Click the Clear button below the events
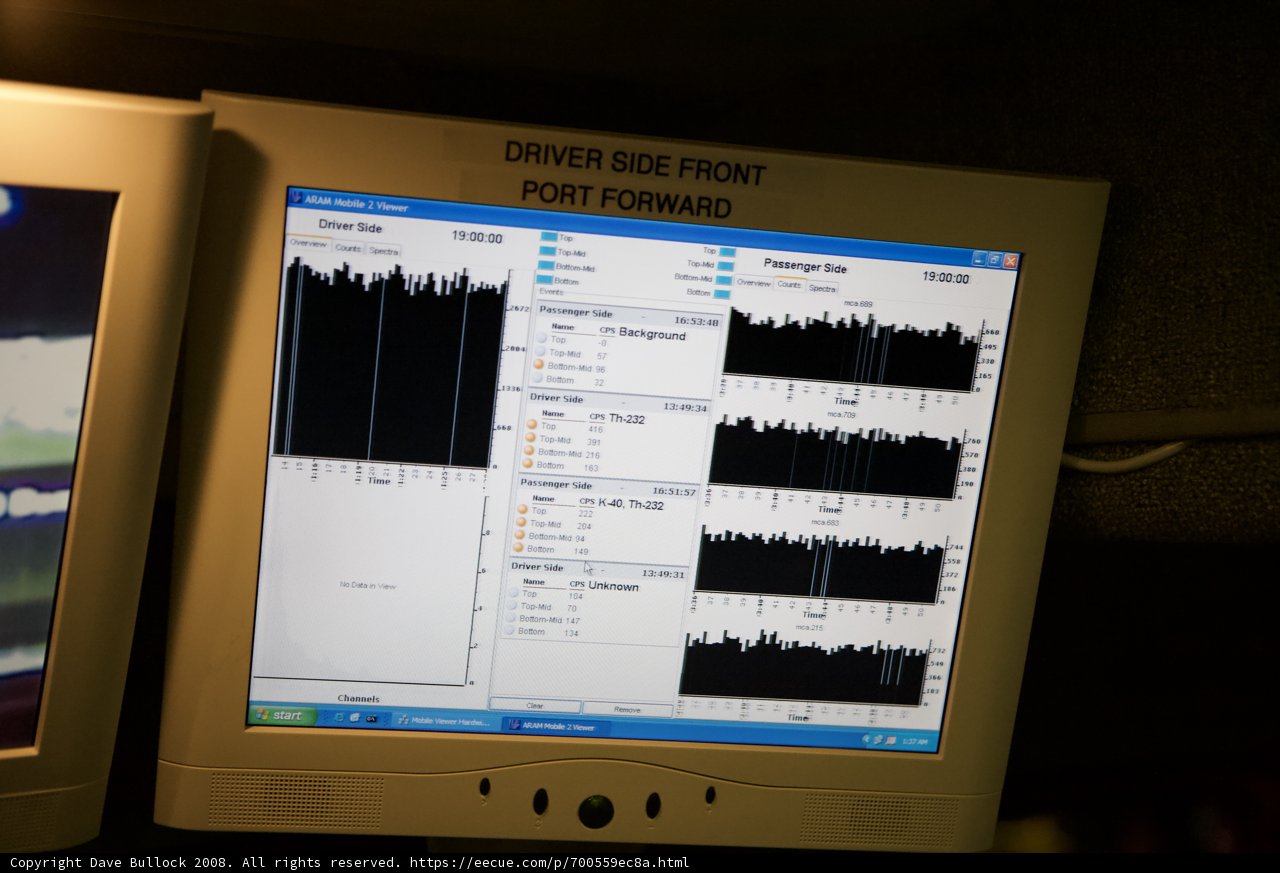Viewport: 1280px width, 873px height. pos(535,705)
